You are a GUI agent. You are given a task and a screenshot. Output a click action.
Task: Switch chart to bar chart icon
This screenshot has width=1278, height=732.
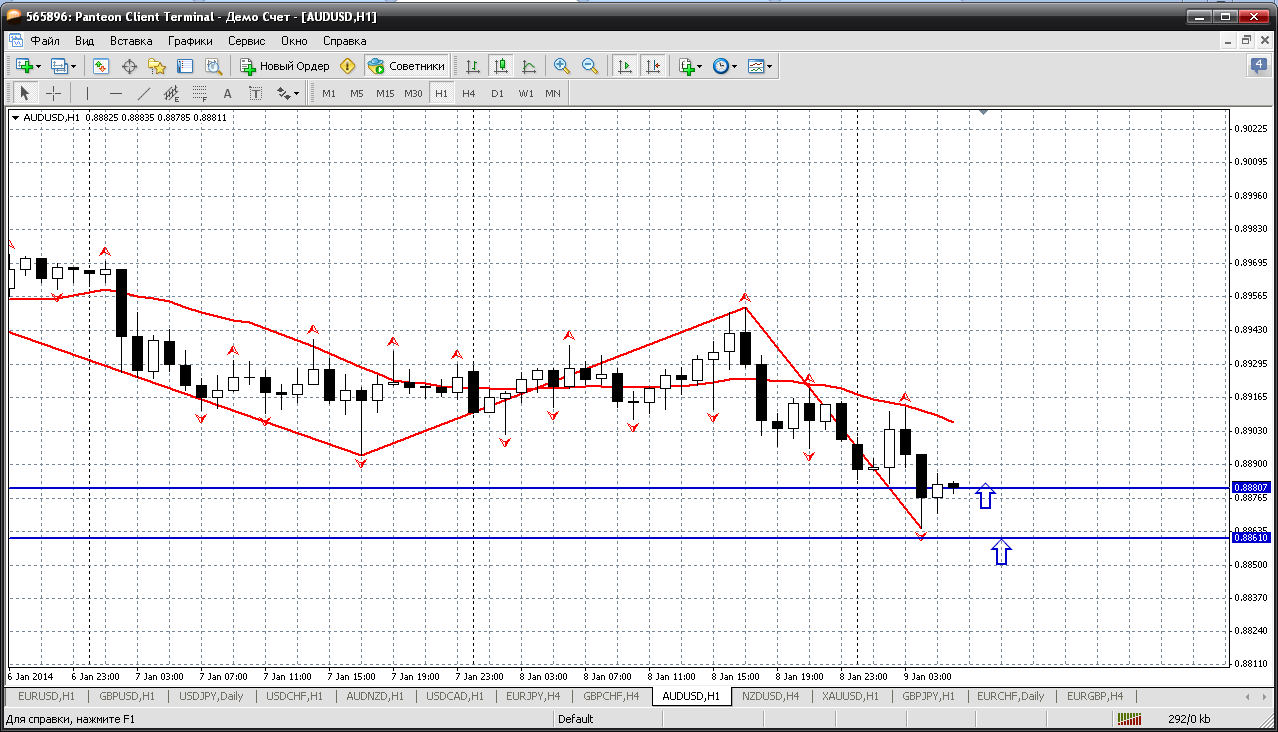pos(473,66)
